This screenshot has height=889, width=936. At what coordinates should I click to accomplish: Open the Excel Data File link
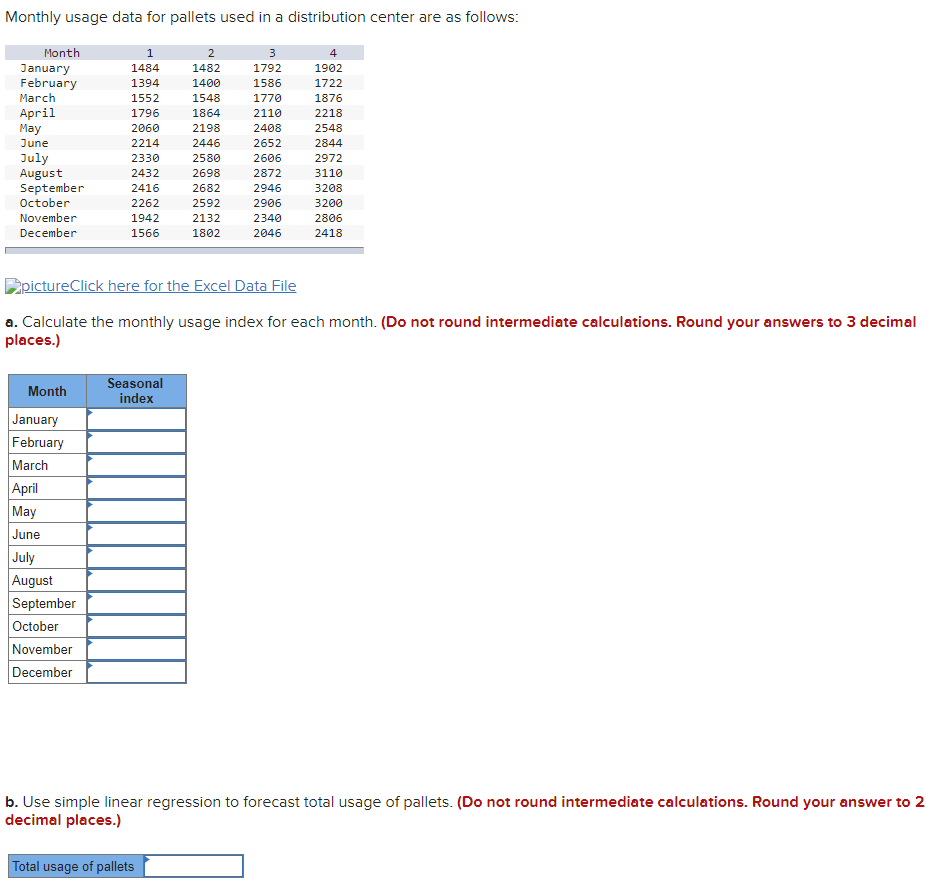click(x=190, y=286)
